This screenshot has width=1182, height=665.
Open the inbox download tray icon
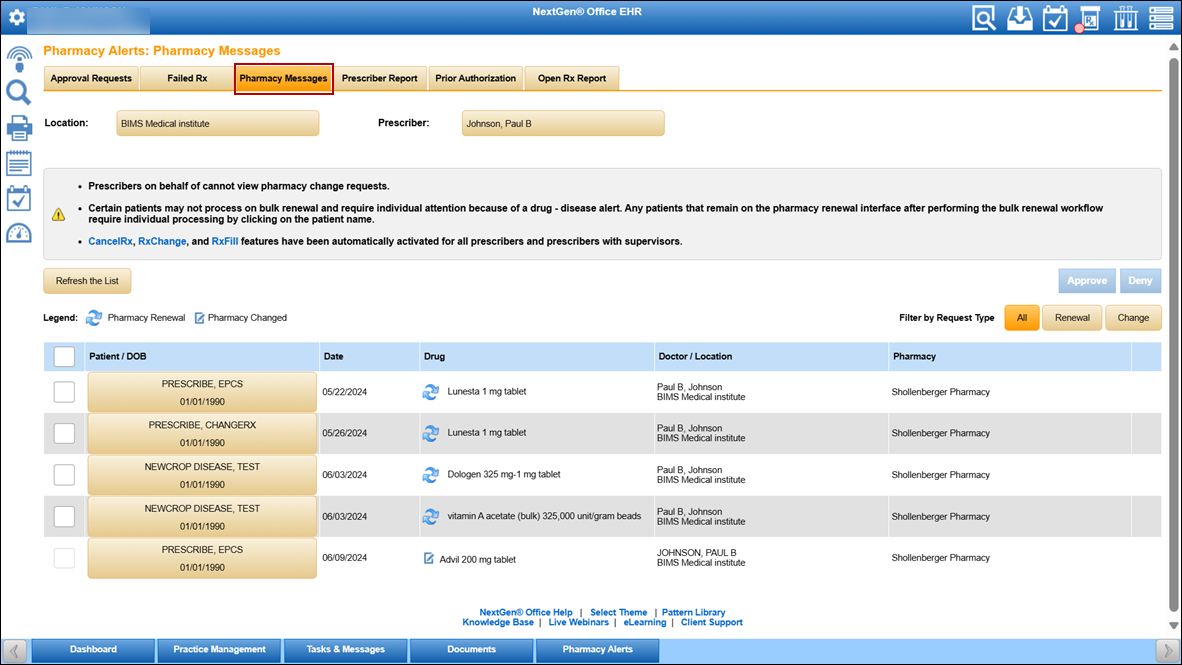(1020, 19)
